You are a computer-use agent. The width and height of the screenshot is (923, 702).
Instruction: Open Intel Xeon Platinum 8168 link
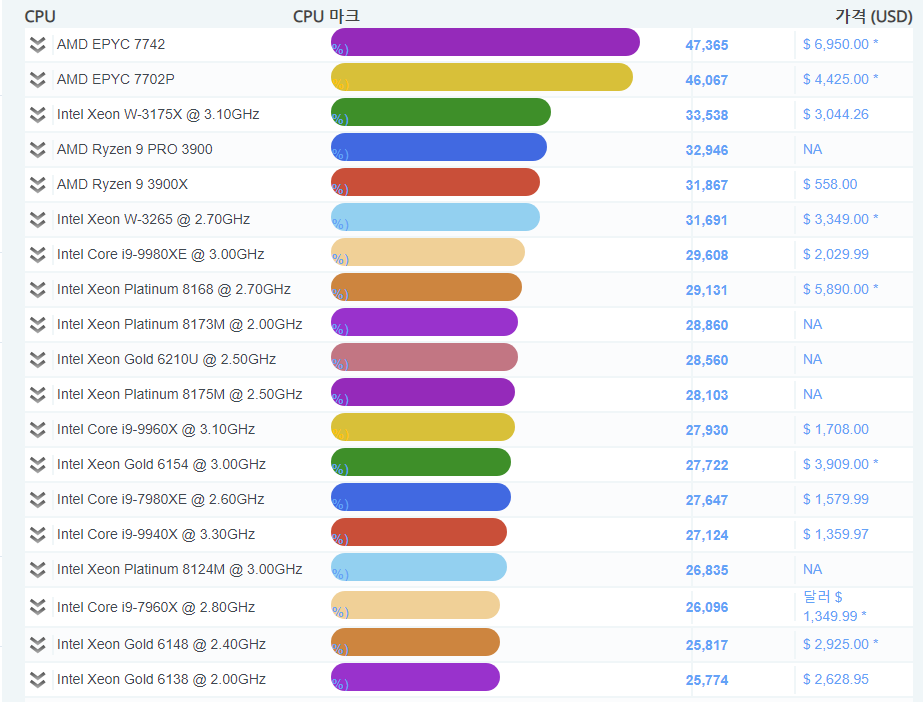tap(174, 289)
